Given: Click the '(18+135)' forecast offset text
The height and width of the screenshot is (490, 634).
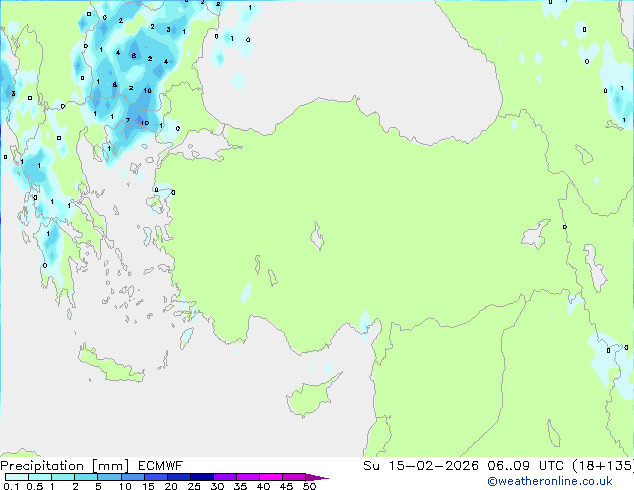Looking at the screenshot, I should [604, 466].
